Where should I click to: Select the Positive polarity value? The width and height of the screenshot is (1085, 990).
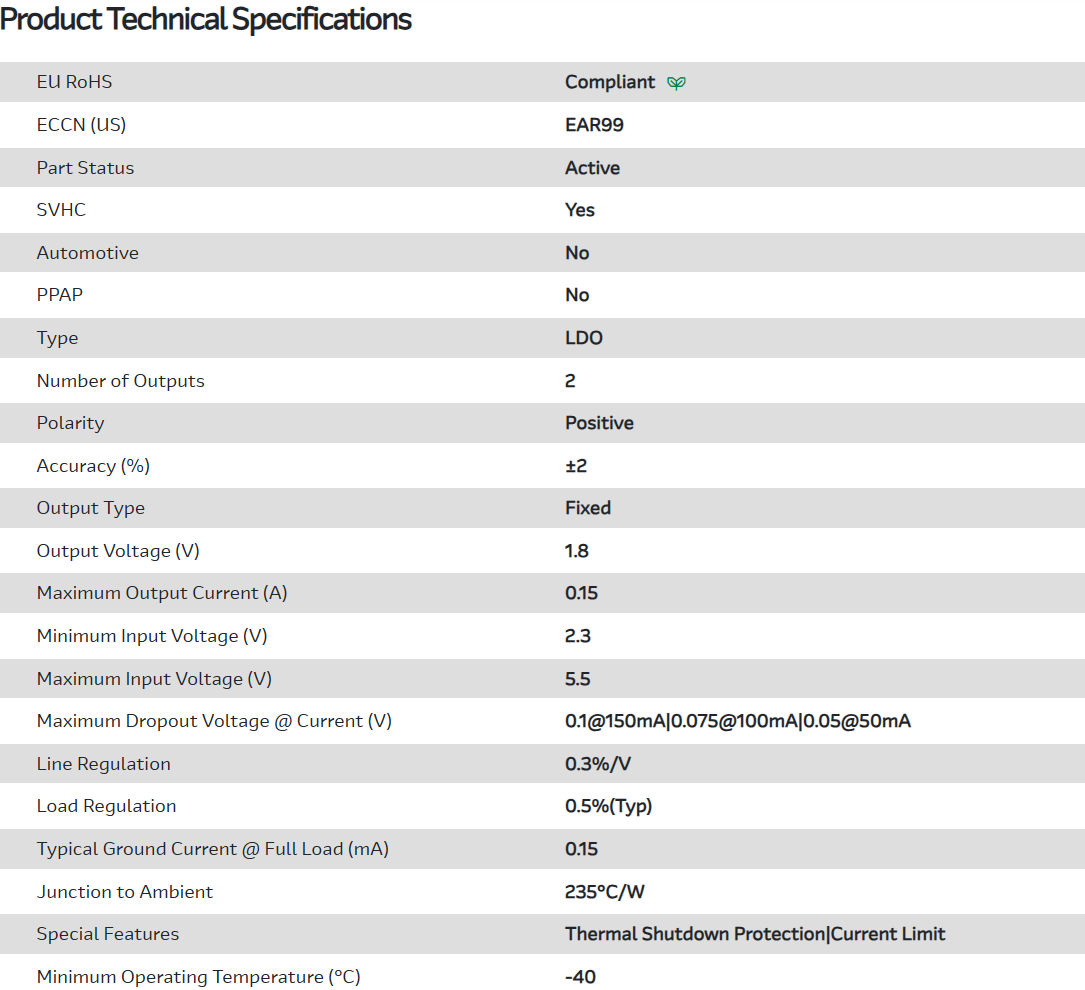599,423
